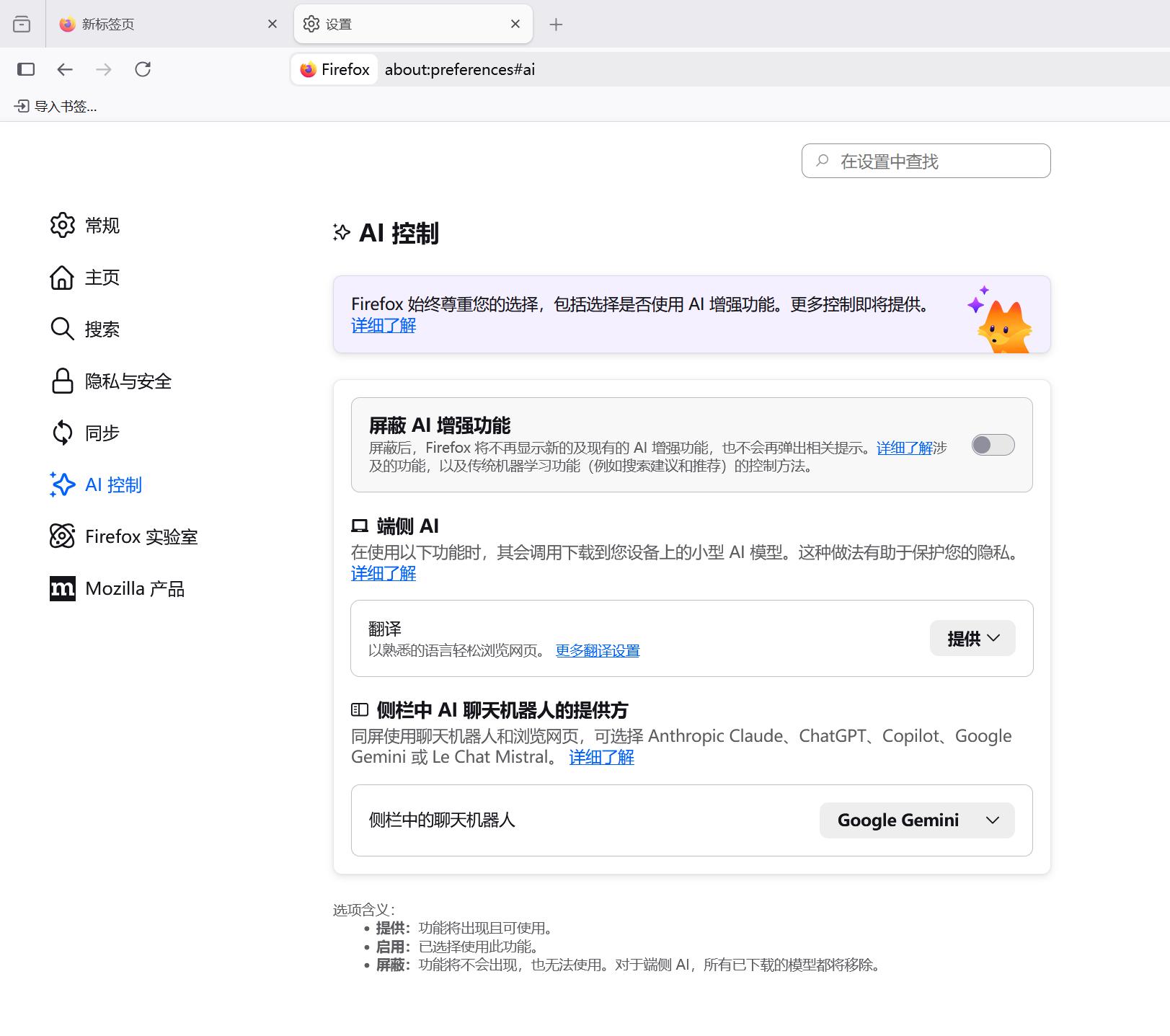
Task: Click the AI 控制 page heading sparkle icon
Action: [341, 233]
